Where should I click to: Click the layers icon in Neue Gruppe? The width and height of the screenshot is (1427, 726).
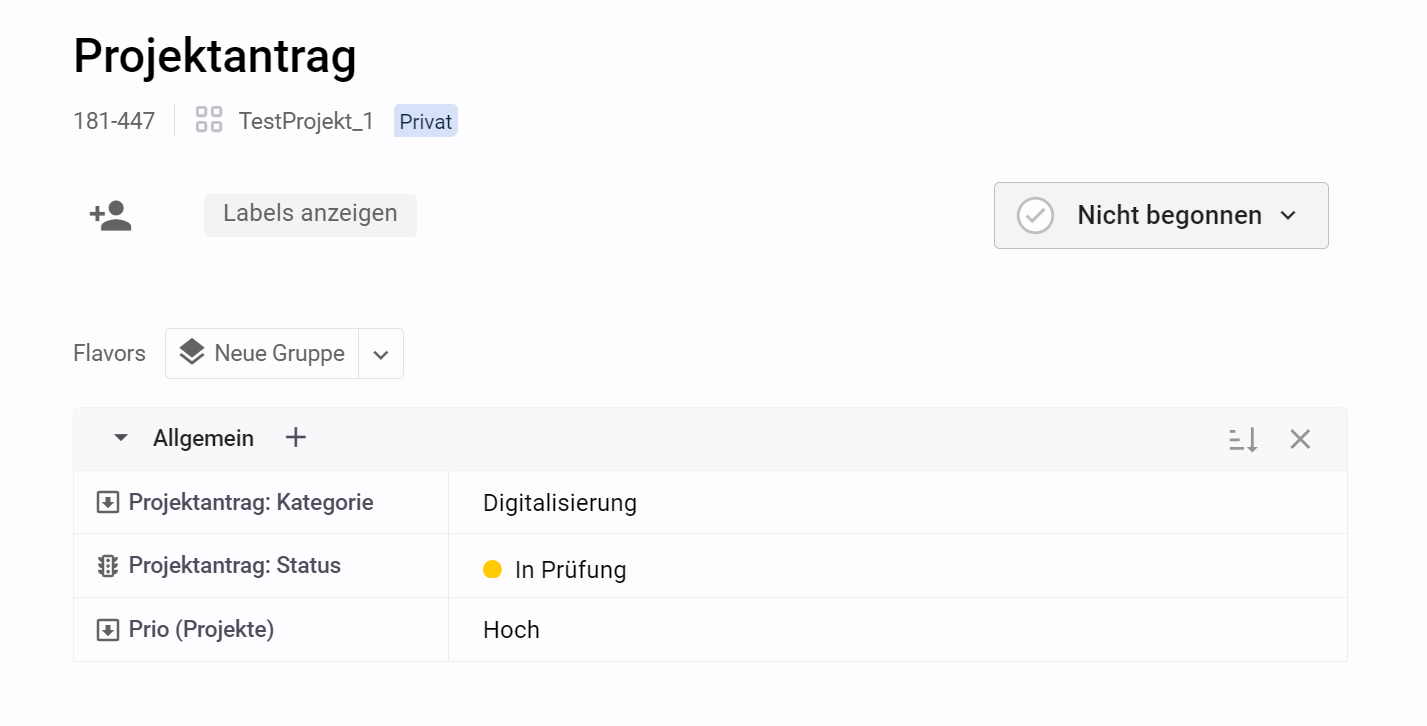pos(191,353)
